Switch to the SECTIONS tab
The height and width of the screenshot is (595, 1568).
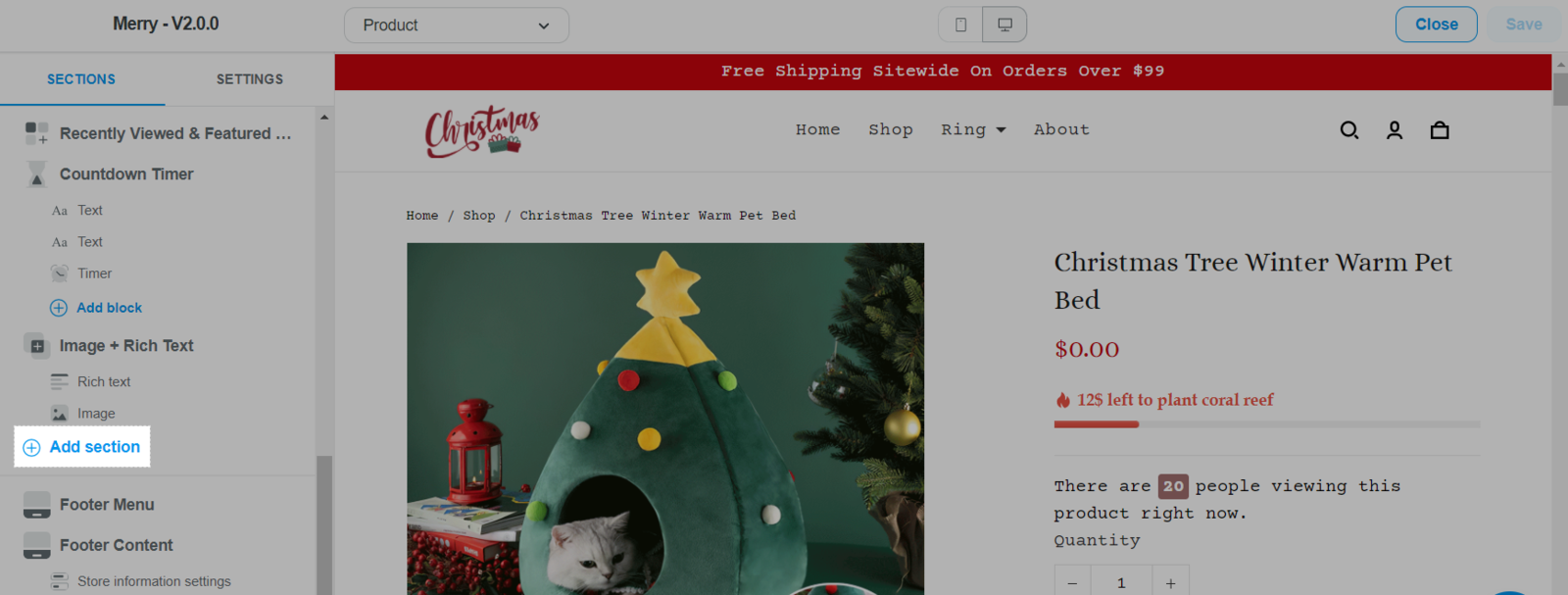(81, 79)
